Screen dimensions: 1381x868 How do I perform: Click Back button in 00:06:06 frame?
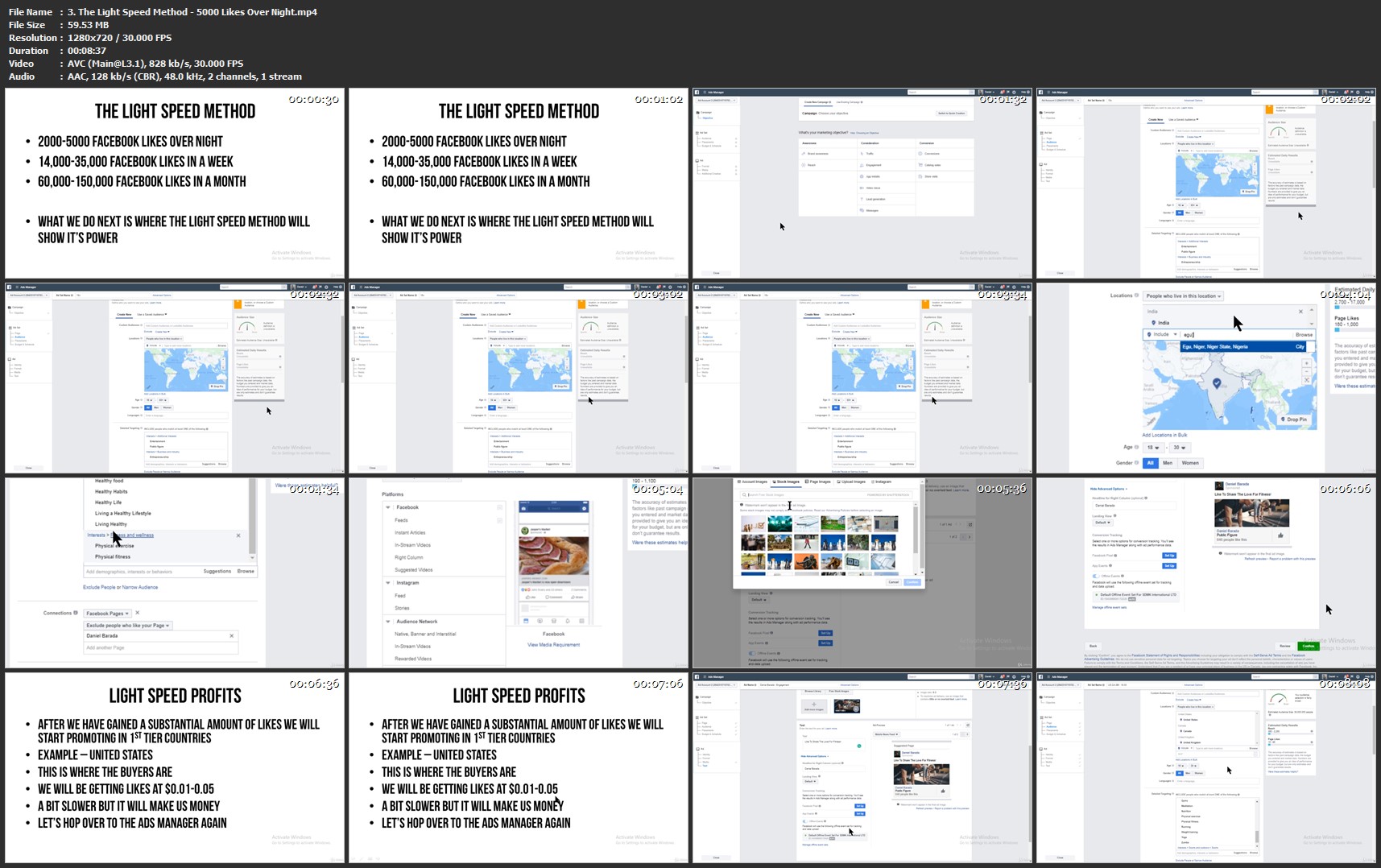[1094, 646]
